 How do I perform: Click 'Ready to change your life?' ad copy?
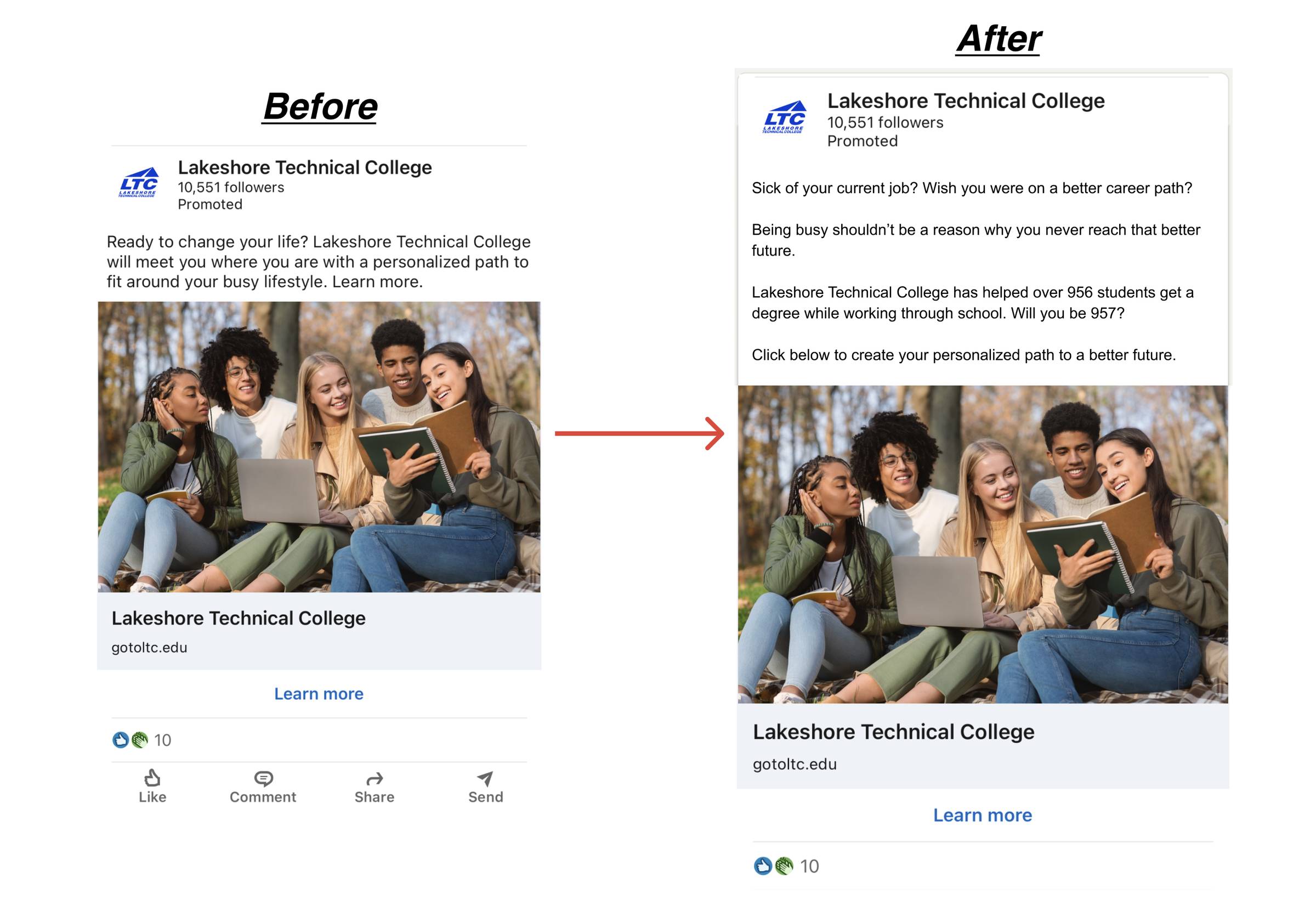(x=319, y=262)
